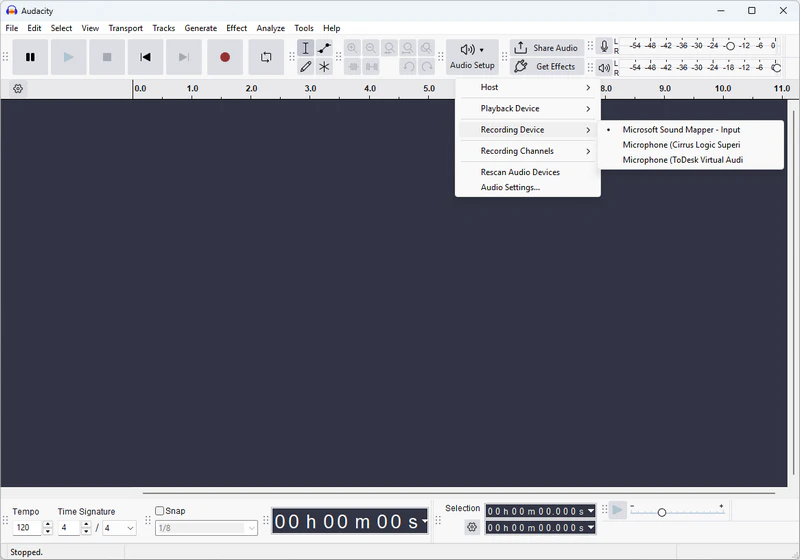Open the Tools menu
The image size is (800, 560).
pos(304,28)
